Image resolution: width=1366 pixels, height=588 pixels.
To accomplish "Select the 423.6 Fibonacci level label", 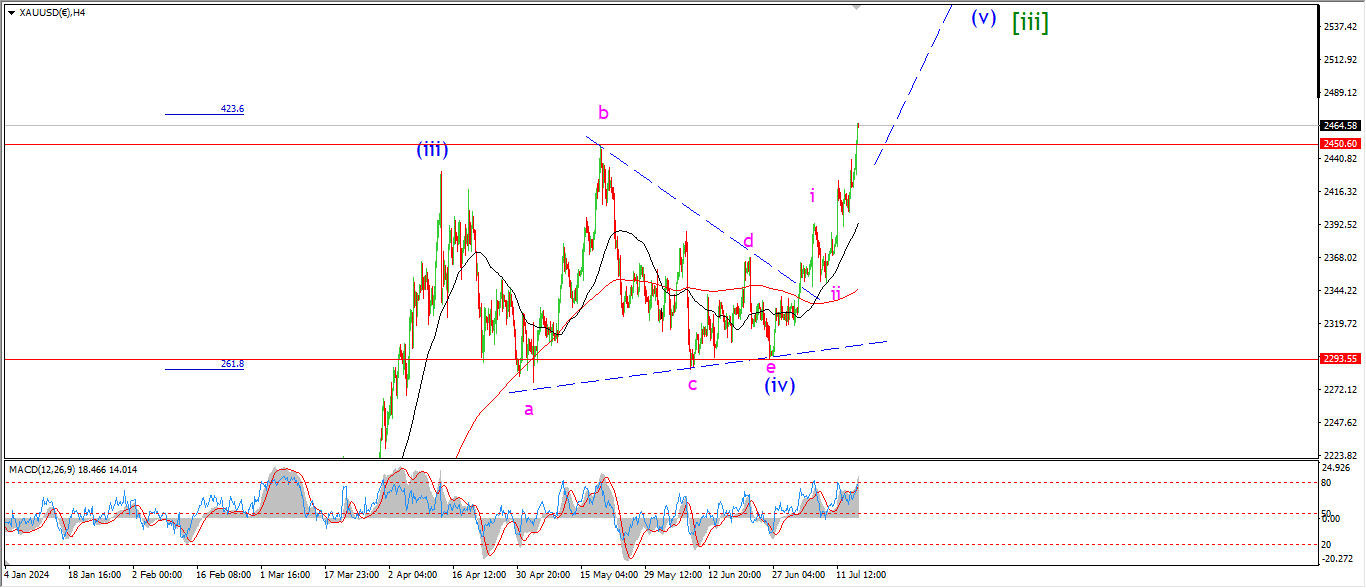I will tap(232, 109).
